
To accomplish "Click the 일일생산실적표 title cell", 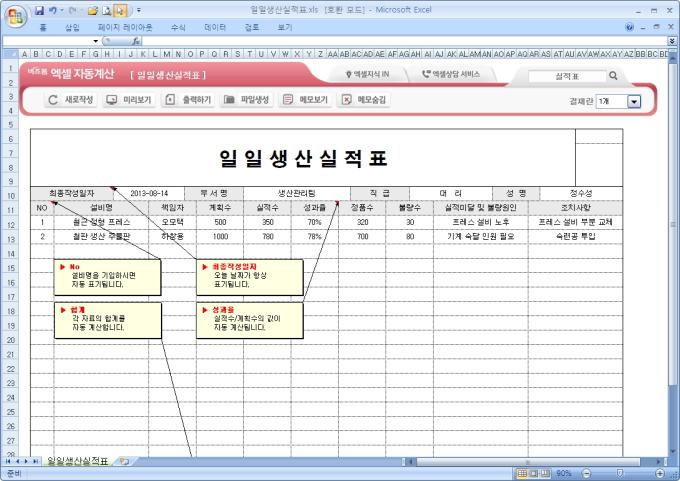I will pyautogui.click(x=303, y=158).
